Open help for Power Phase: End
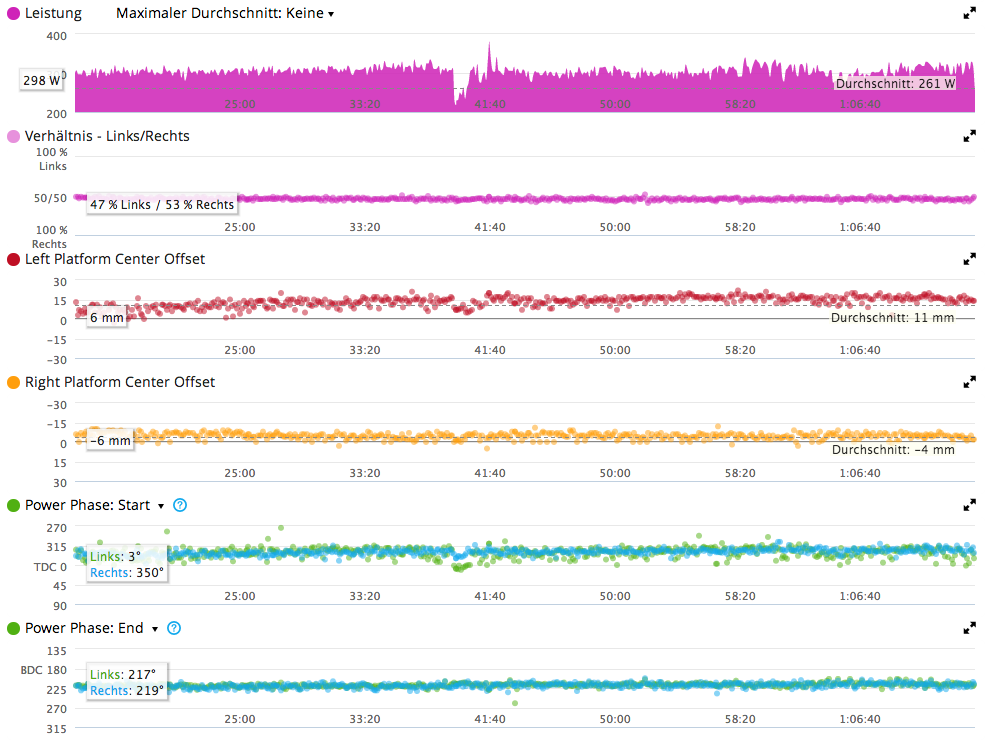The width and height of the screenshot is (987, 742). pyautogui.click(x=174, y=628)
